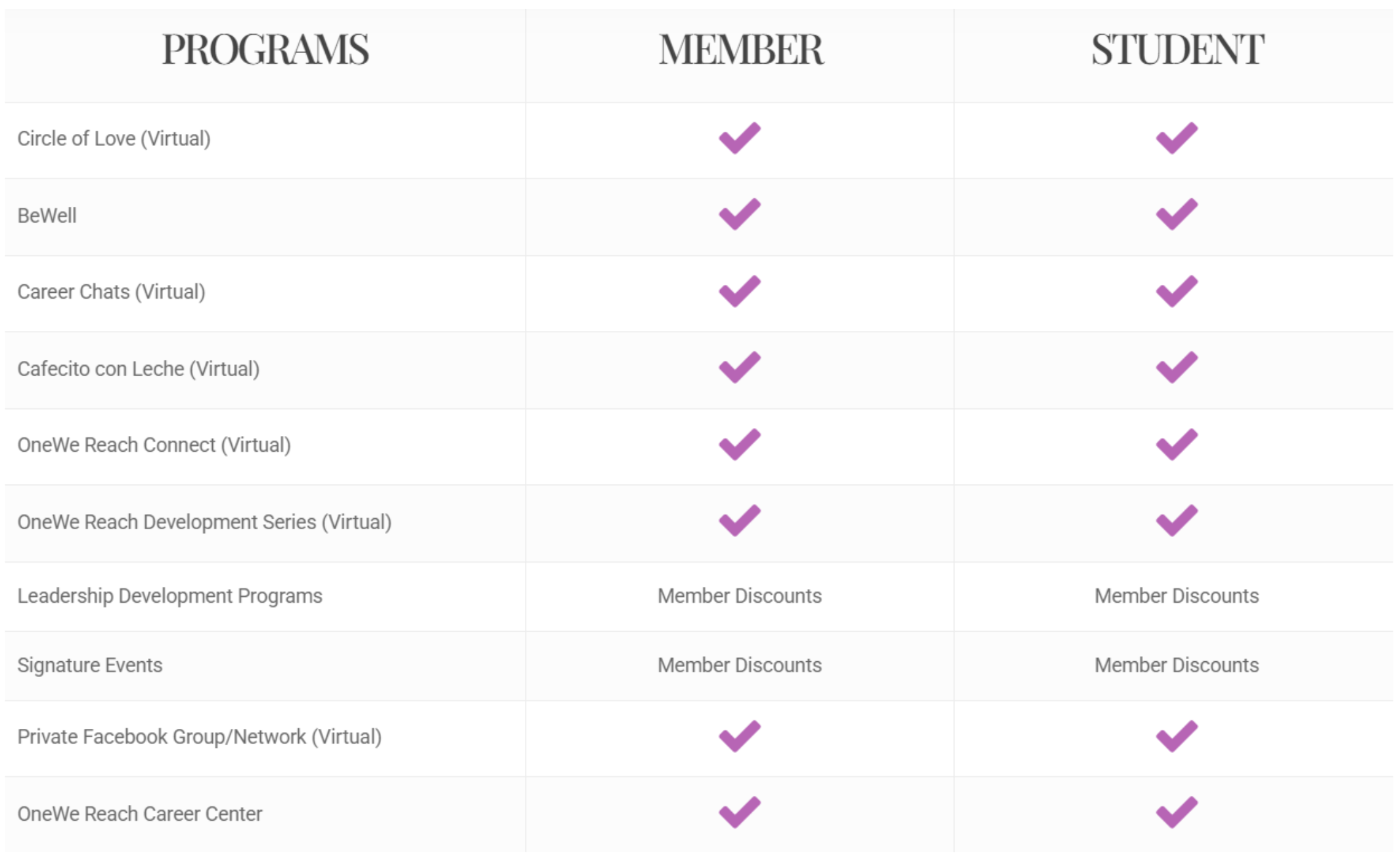
Task: Click Student checkmark for Career Chats
Action: click(1176, 292)
